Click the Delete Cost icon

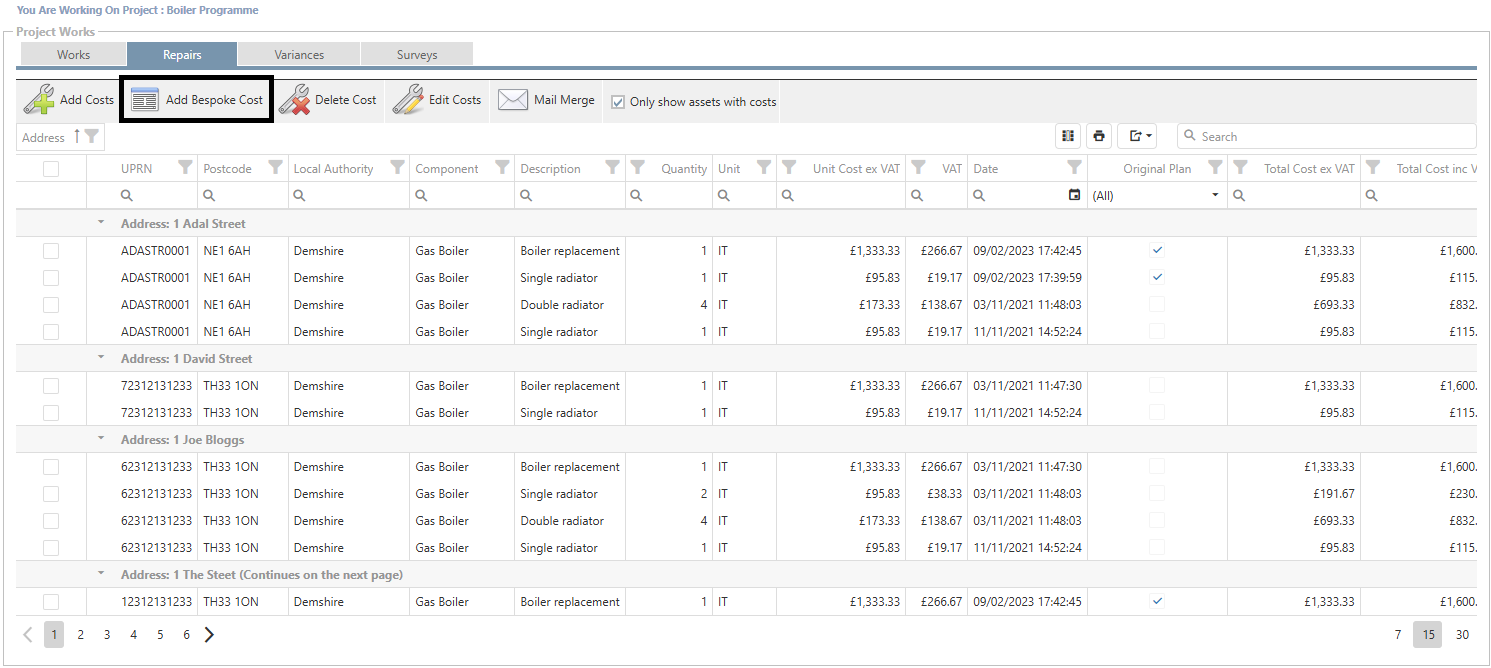tap(294, 100)
